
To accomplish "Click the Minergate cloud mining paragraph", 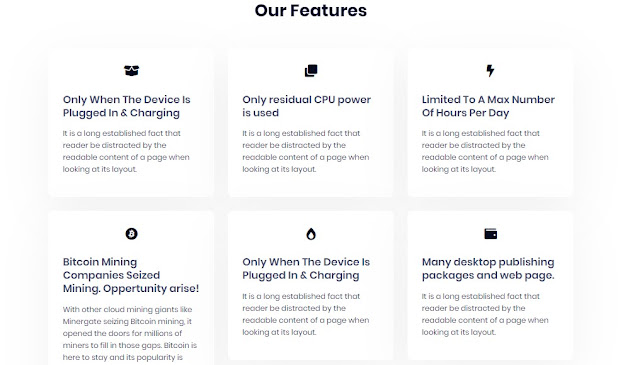I will 130,333.
